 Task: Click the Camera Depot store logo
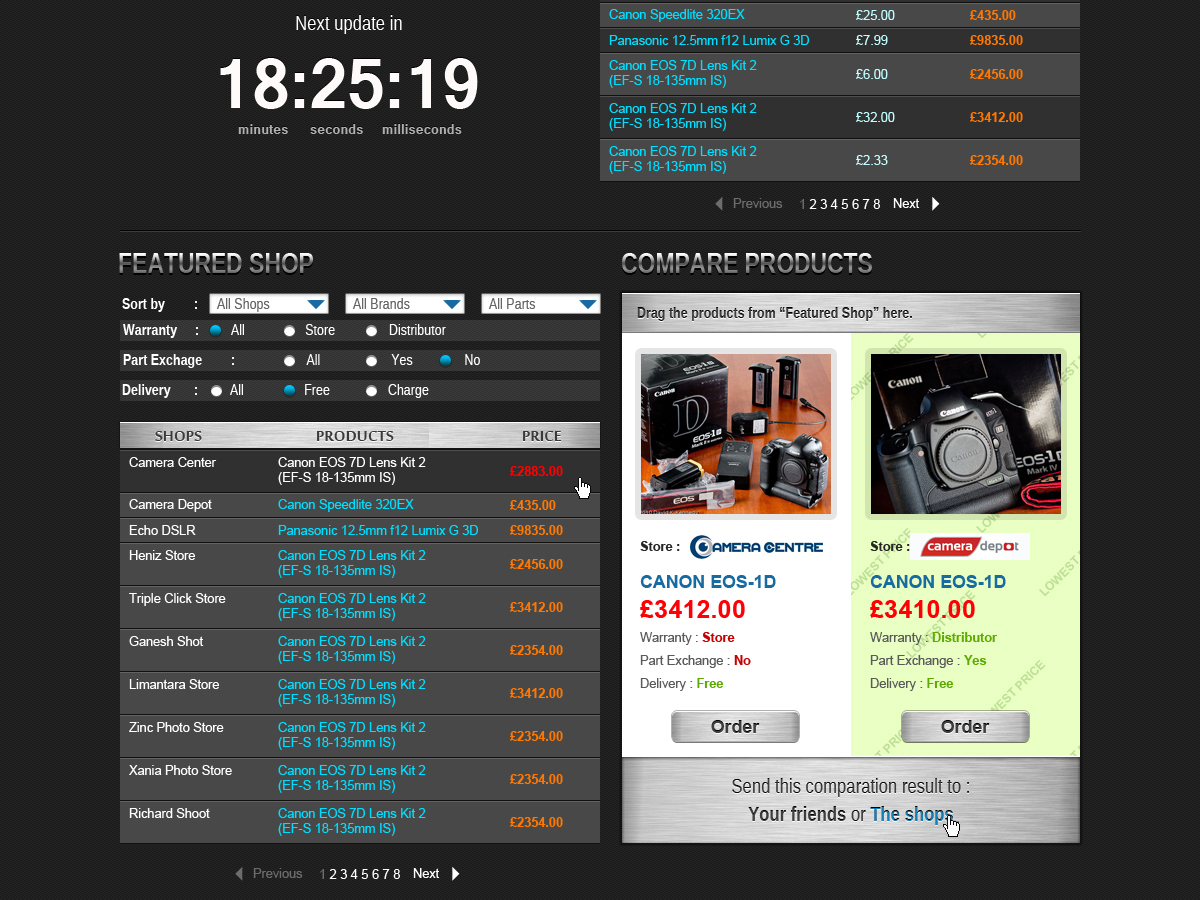[x=970, y=546]
